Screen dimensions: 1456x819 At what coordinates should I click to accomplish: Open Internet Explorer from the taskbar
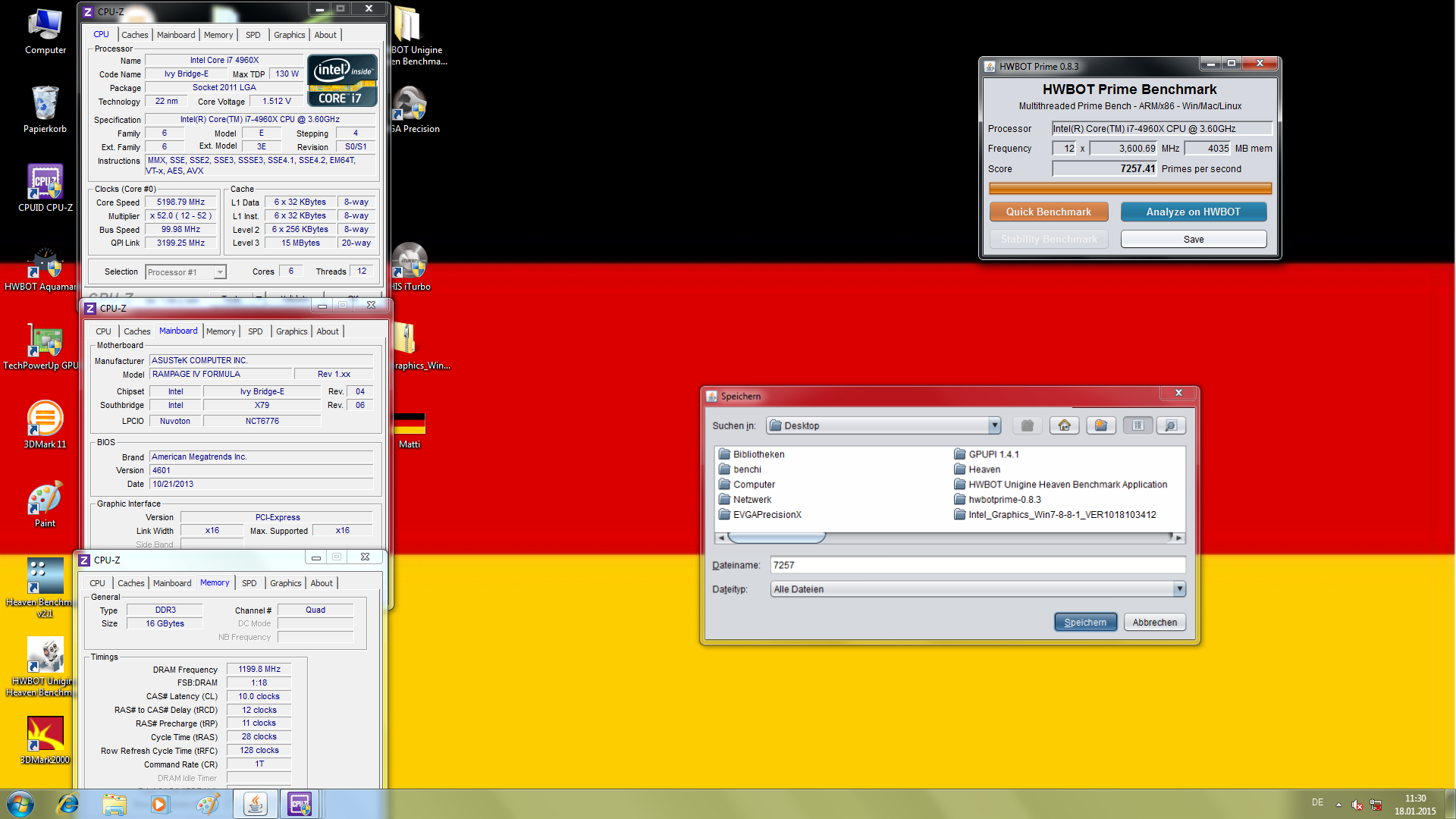[x=68, y=804]
